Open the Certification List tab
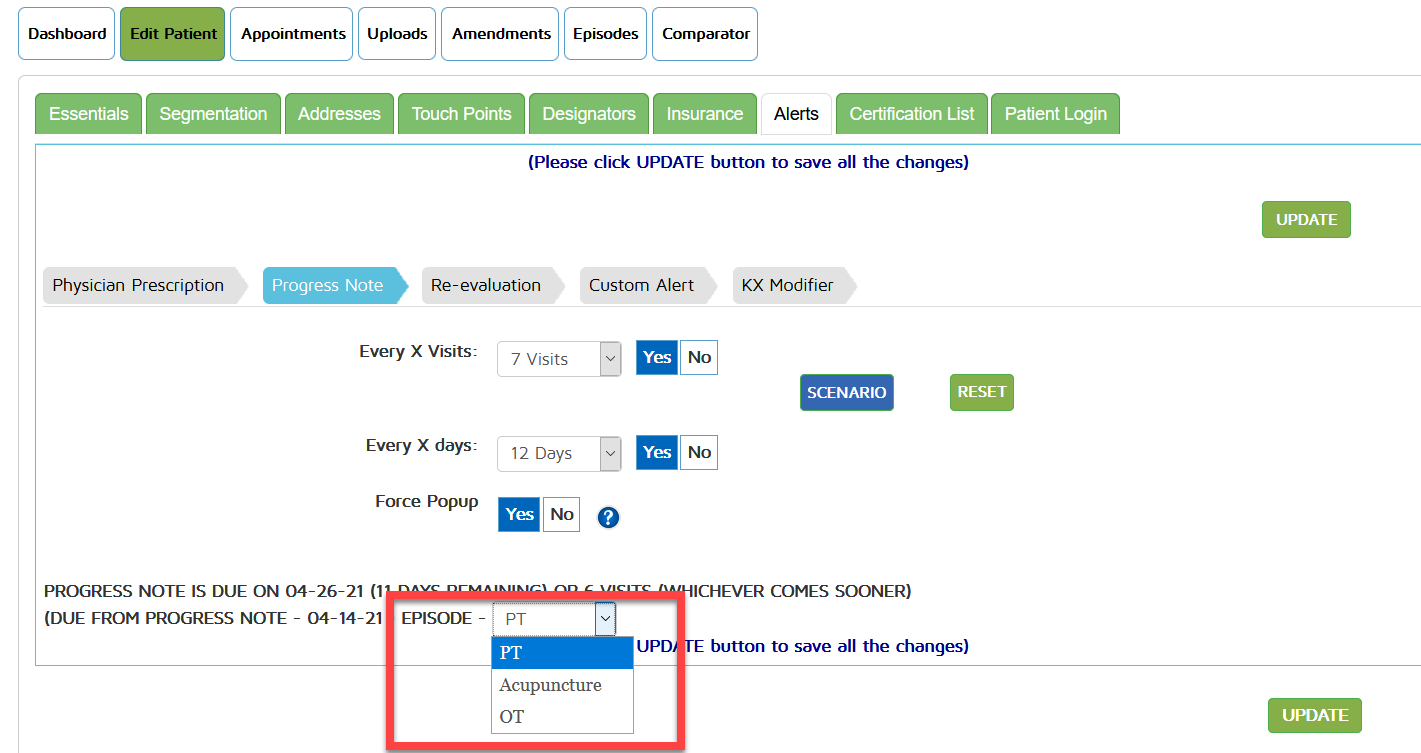1421x753 pixels. click(x=911, y=114)
